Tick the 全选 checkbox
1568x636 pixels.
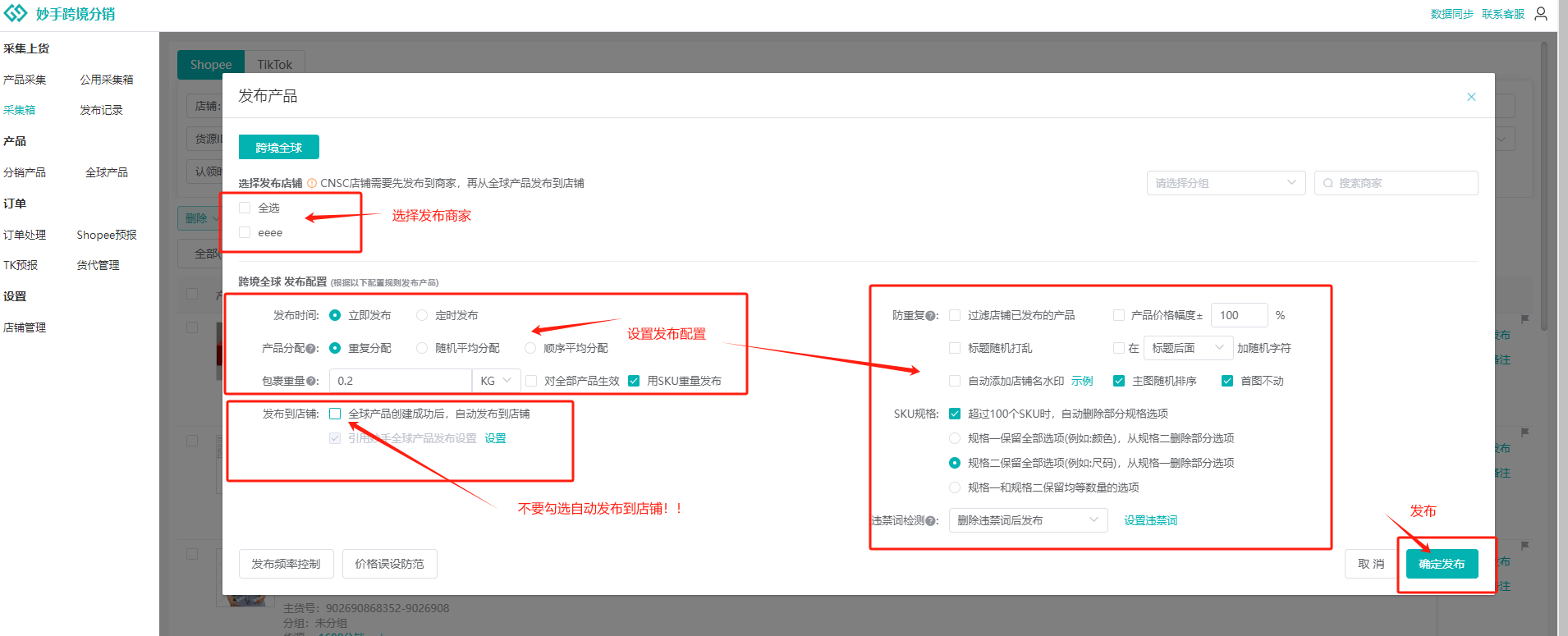click(245, 208)
